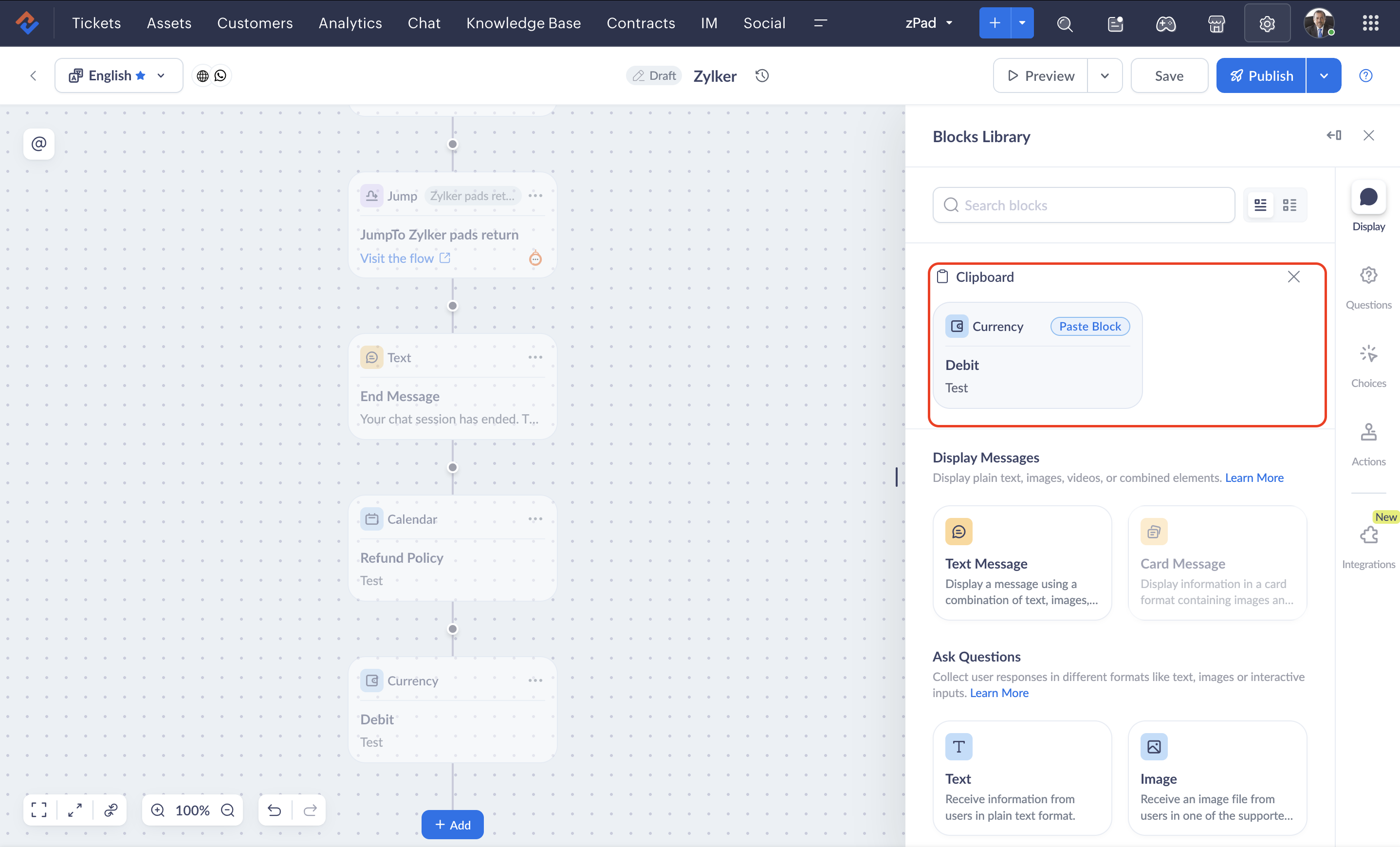The height and width of the screenshot is (847, 1400).
Task: Click the undo arrow icon
Action: point(275,810)
